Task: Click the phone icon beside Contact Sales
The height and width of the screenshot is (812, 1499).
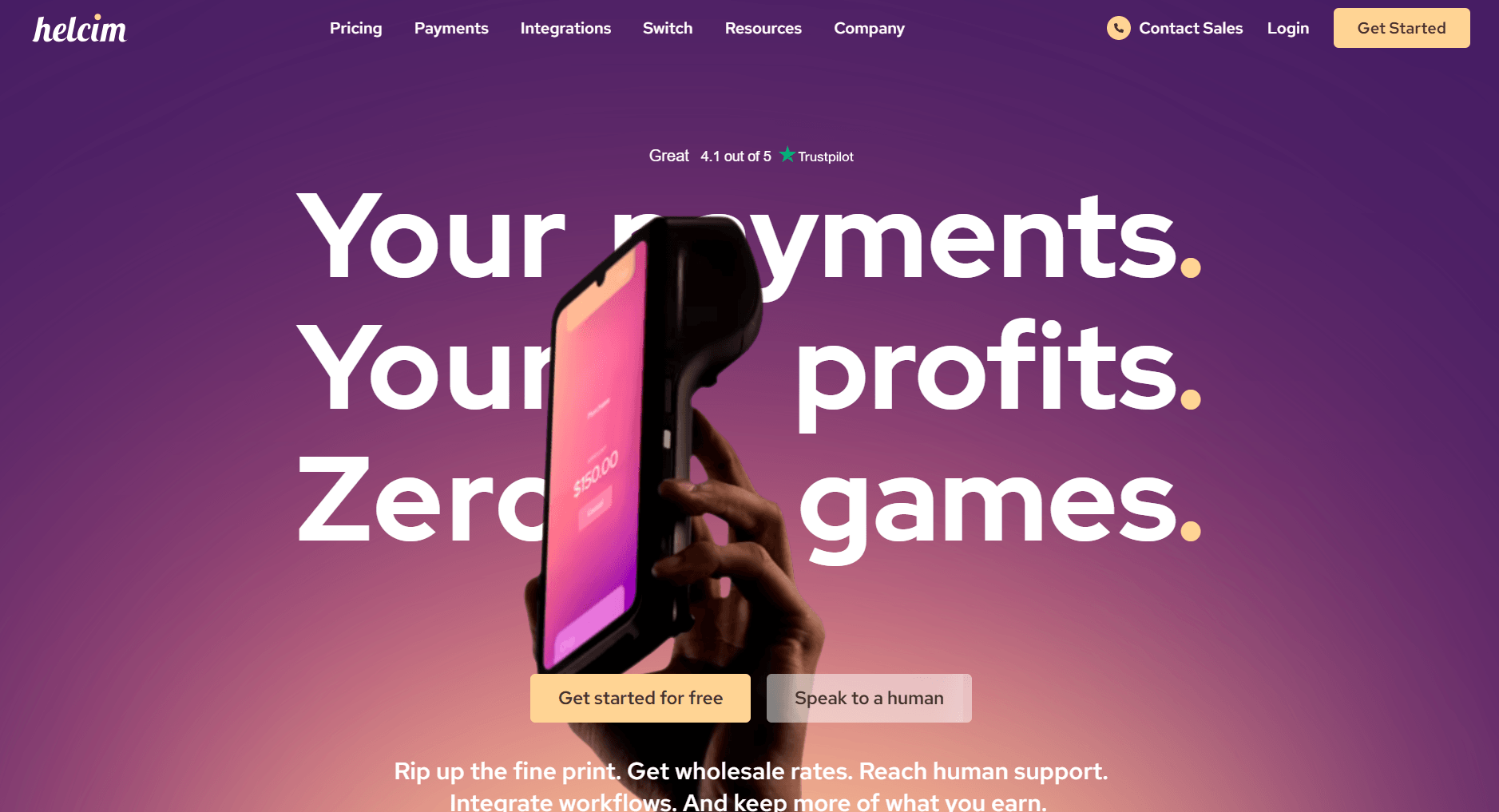Action: pos(1118,28)
